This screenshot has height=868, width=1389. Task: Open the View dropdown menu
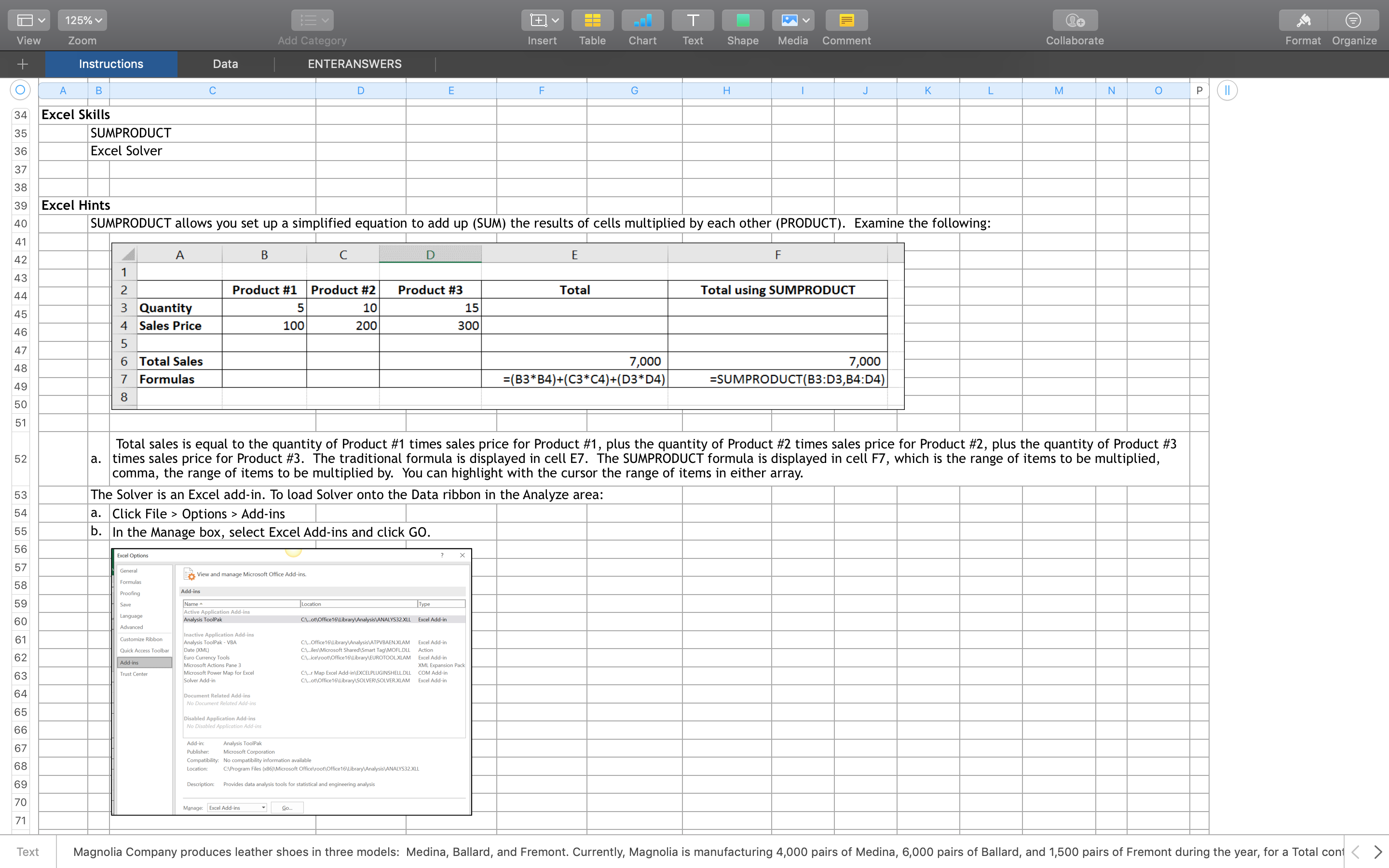[x=29, y=21]
